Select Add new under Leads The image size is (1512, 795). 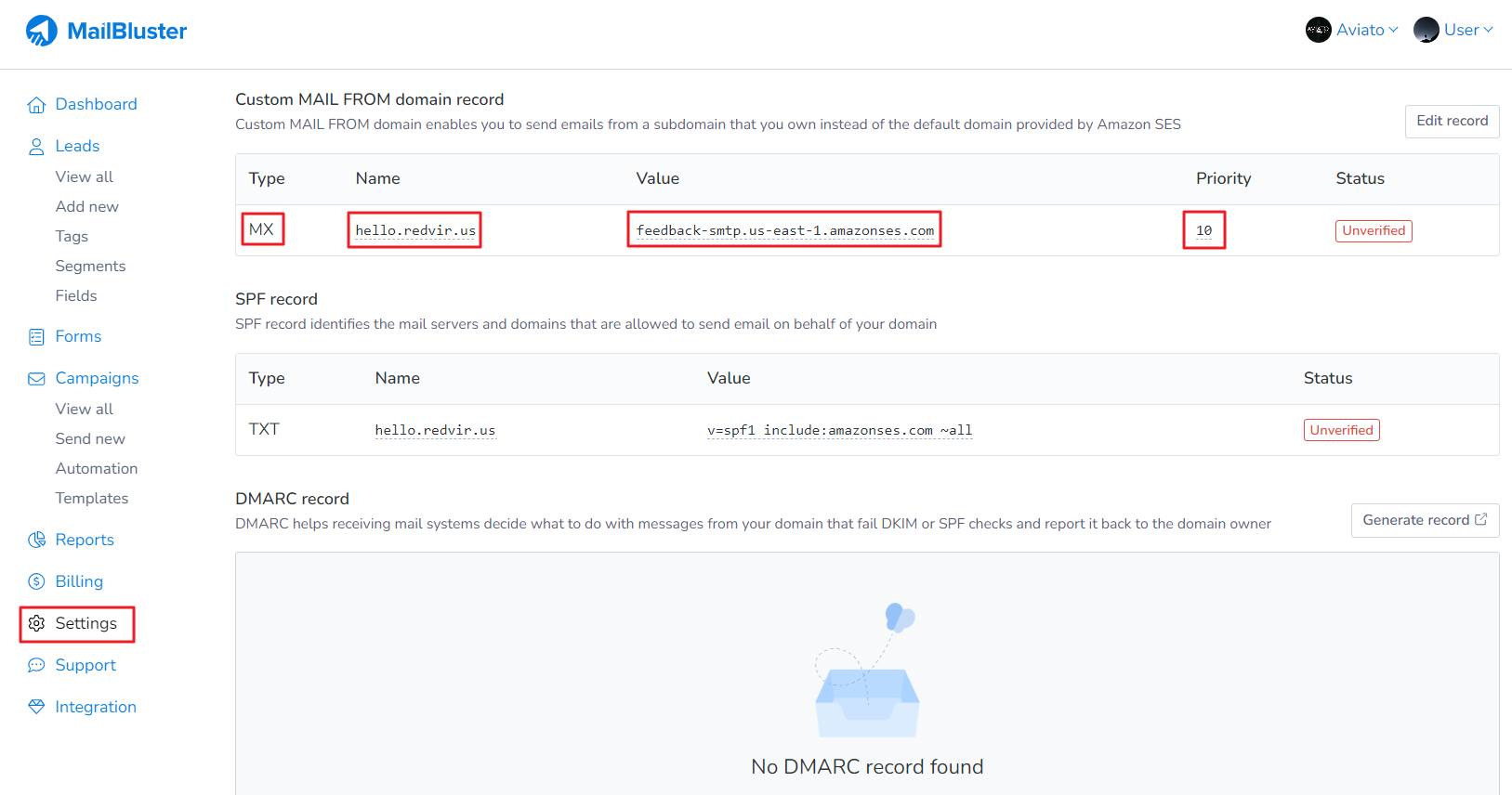(87, 207)
